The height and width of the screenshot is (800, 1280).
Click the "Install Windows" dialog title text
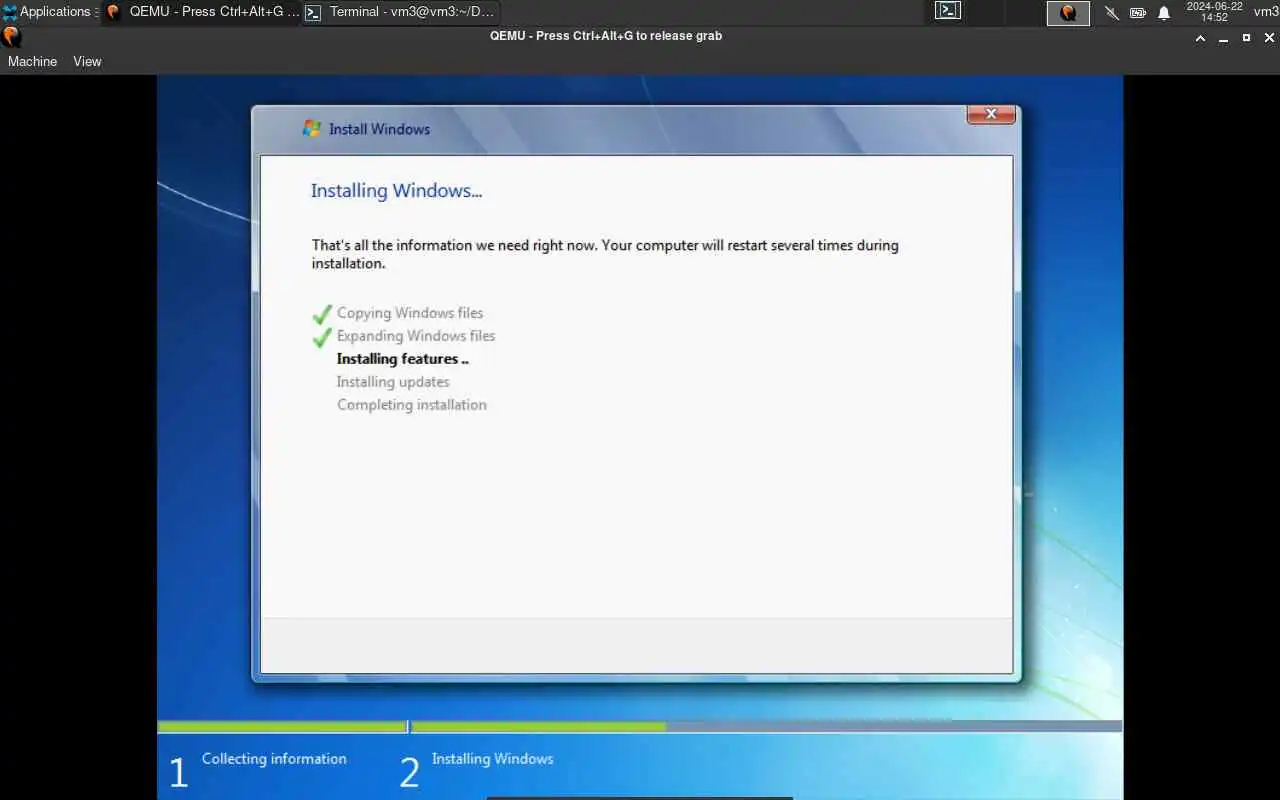pos(379,129)
